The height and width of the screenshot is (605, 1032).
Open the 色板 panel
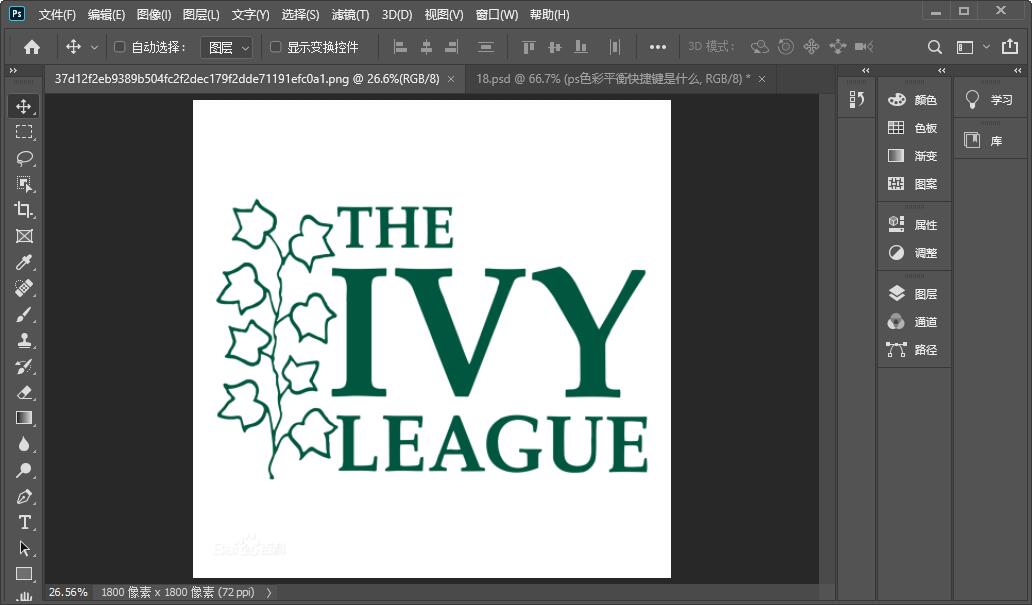pyautogui.click(x=914, y=128)
